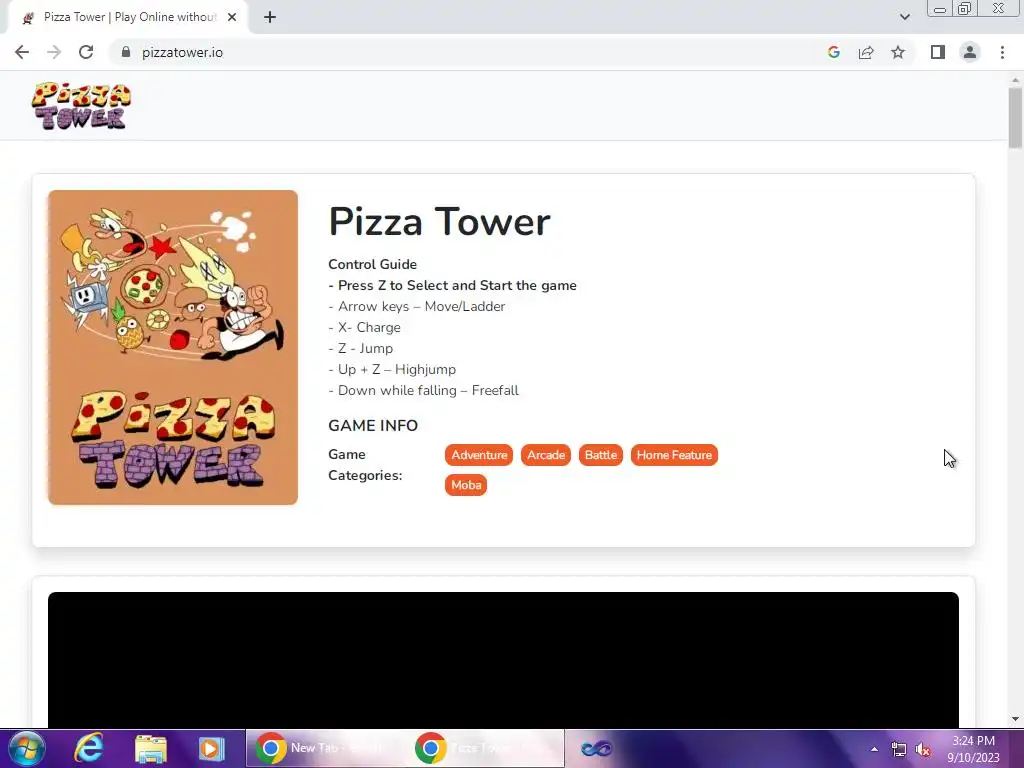Switch to Pizza Tower Chrome taskbar button
The height and width of the screenshot is (768, 1024).
485,748
